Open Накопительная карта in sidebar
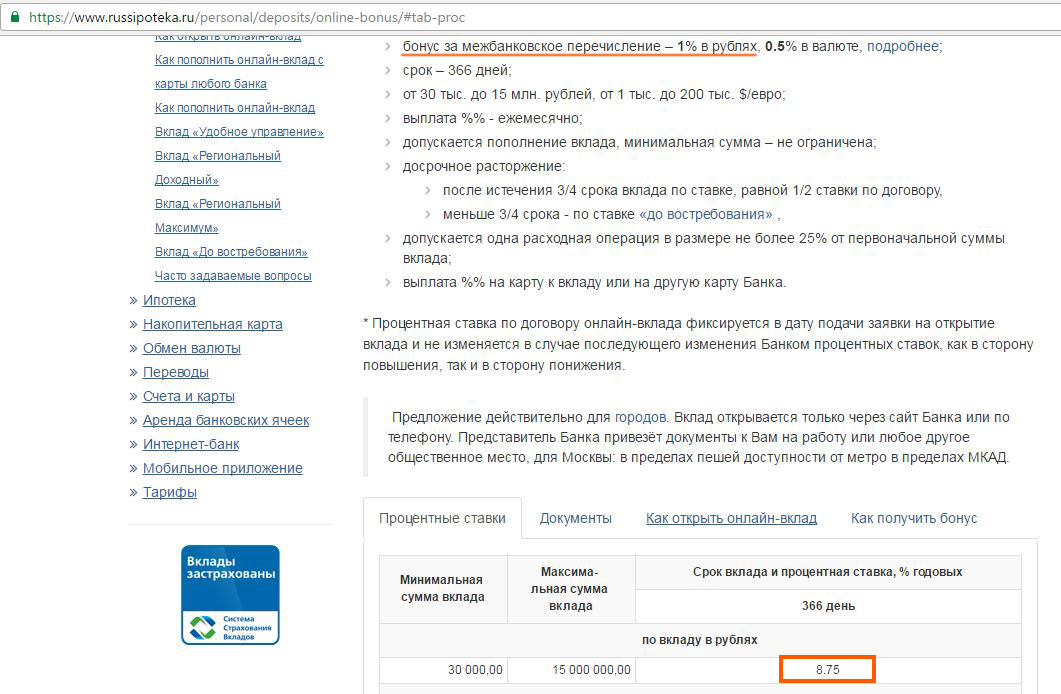This screenshot has width=1061, height=694. pyautogui.click(x=212, y=324)
